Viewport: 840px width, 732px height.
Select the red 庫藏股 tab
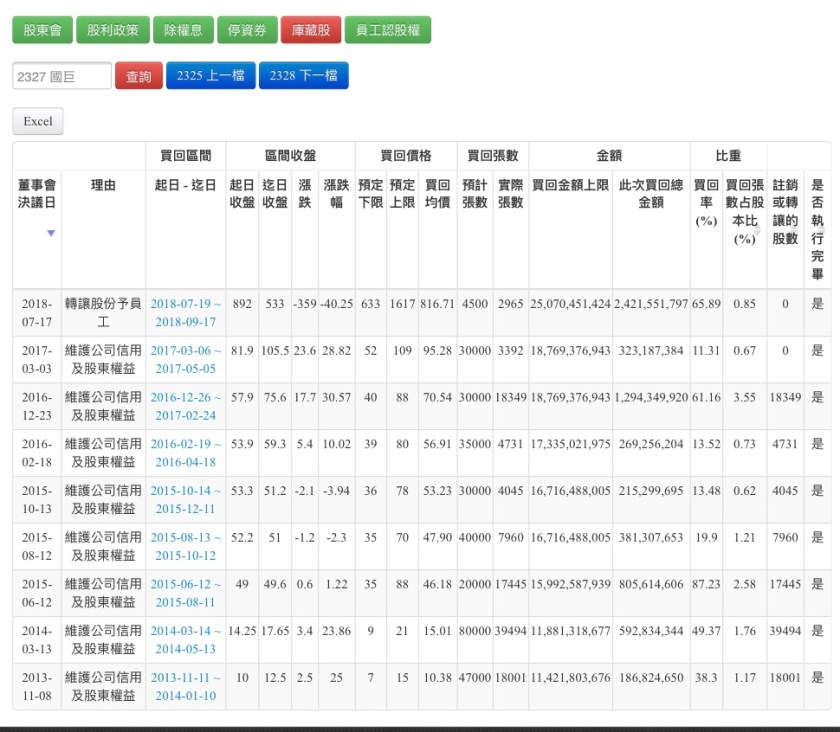[x=311, y=30]
